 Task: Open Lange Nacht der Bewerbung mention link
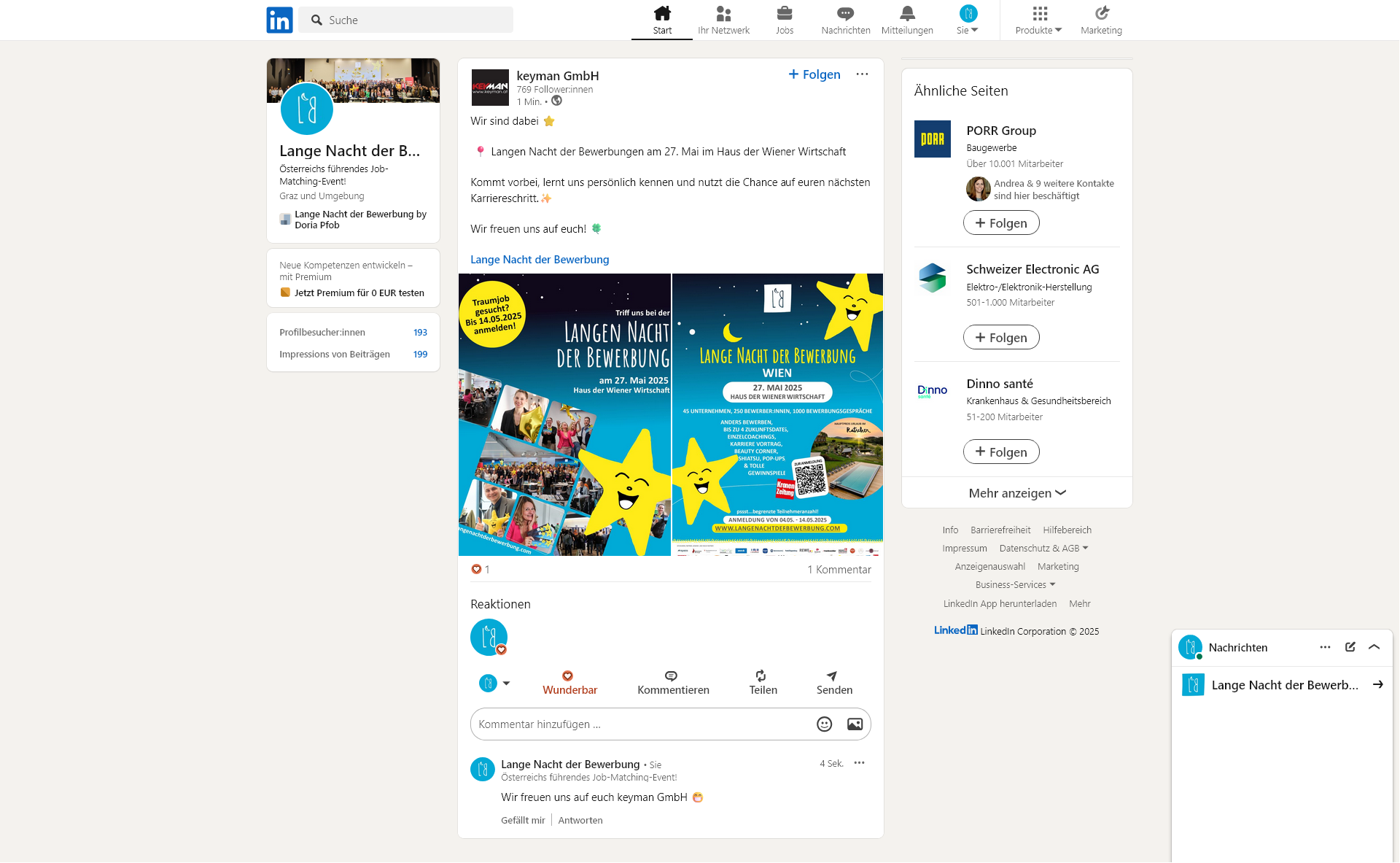(x=540, y=259)
